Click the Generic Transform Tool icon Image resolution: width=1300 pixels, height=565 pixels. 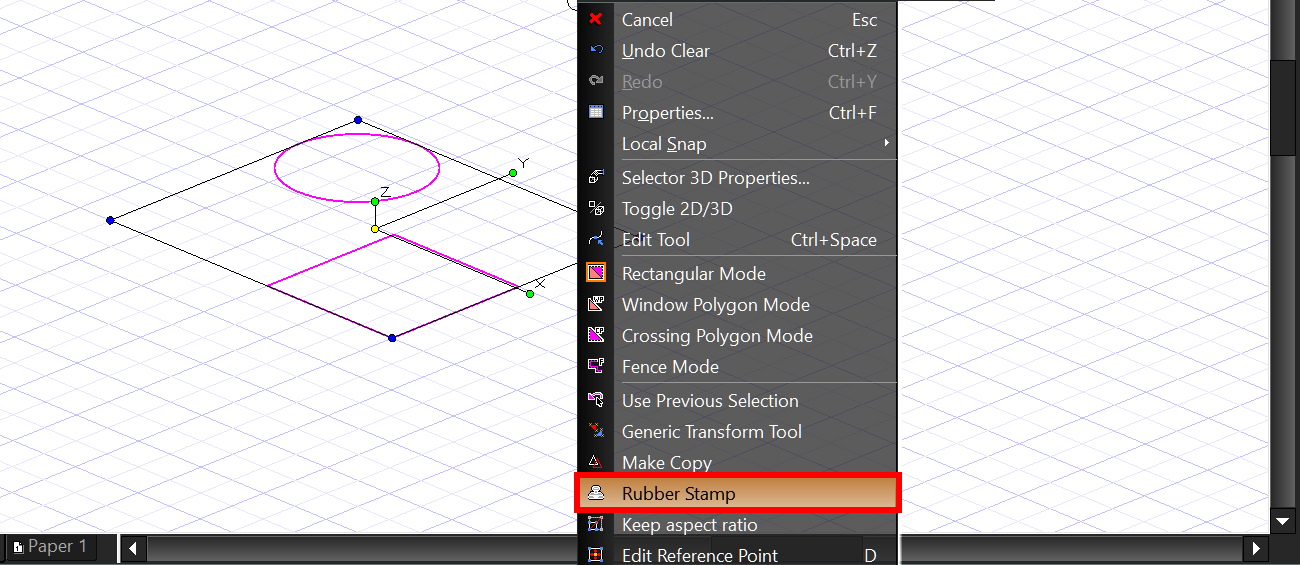click(x=596, y=431)
